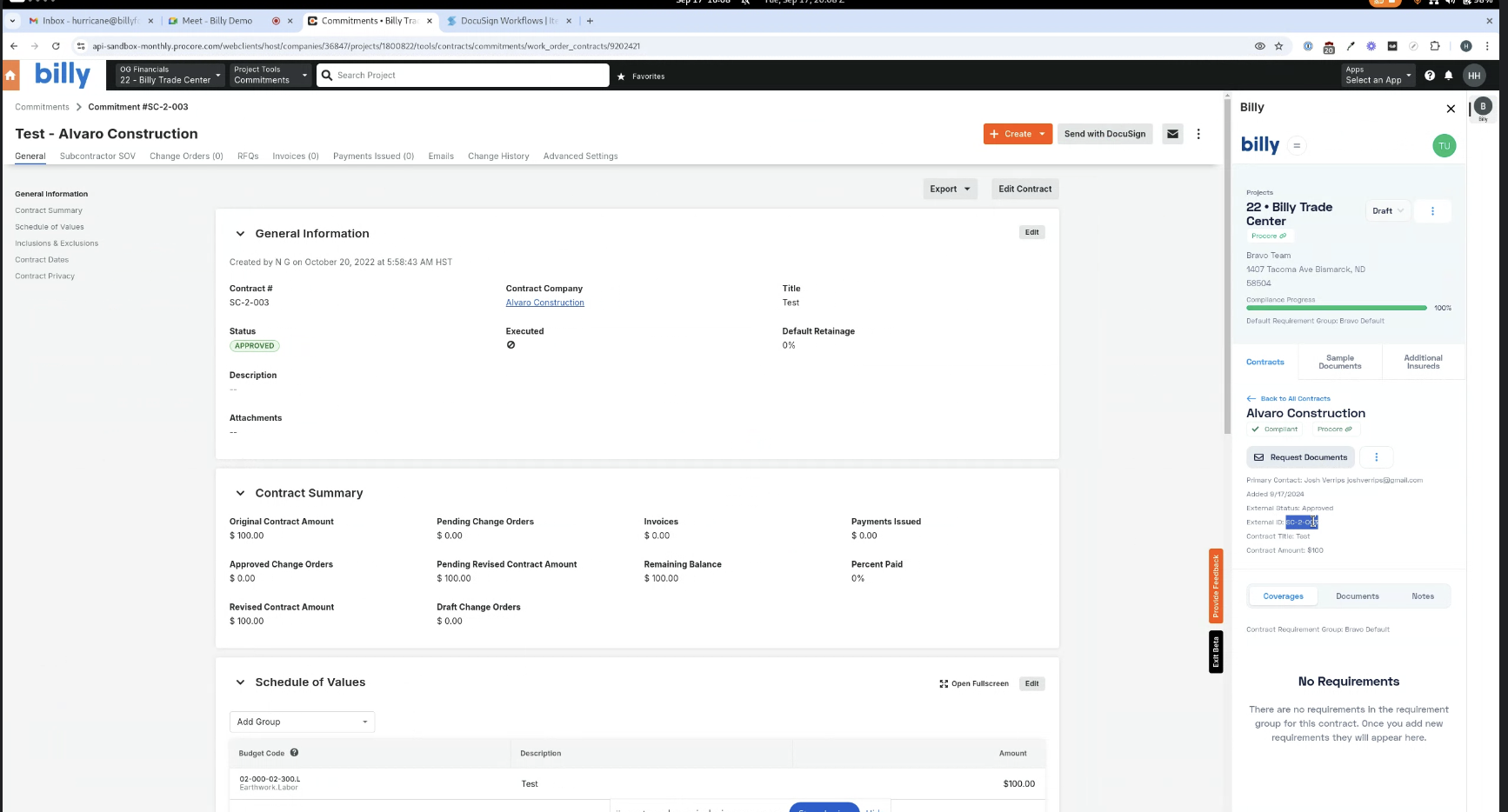This screenshot has height=812, width=1508.
Task: Open the Procore home icon
Action: 10,76
